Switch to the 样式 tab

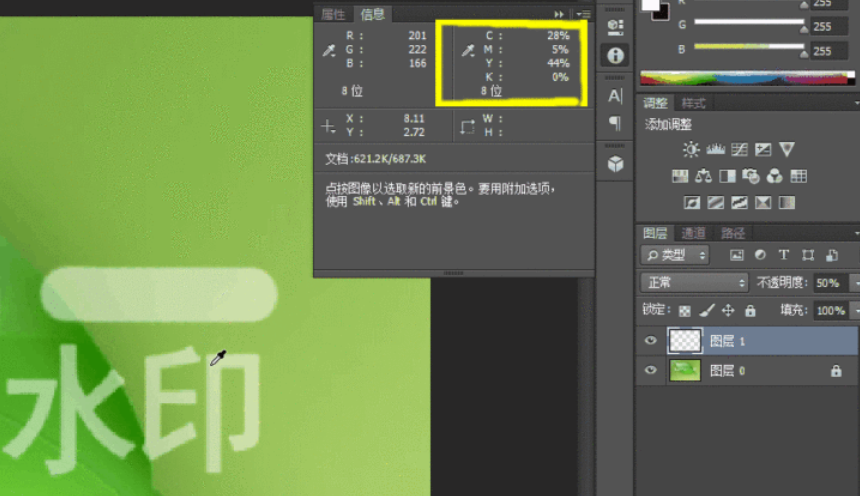point(693,103)
